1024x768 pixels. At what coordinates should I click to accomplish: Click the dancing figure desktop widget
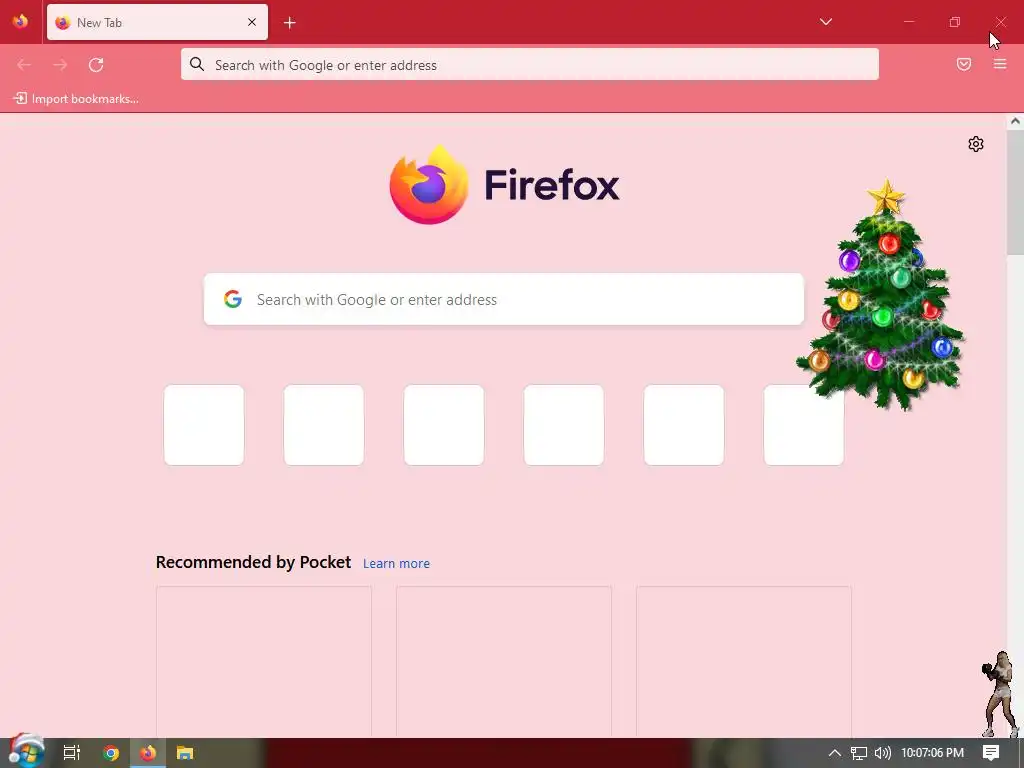pyautogui.click(x=1000, y=694)
